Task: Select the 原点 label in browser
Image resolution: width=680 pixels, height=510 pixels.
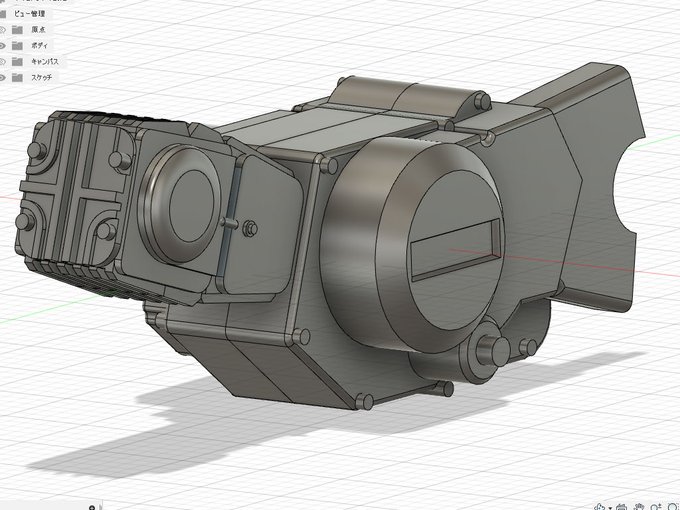Action: [38, 30]
